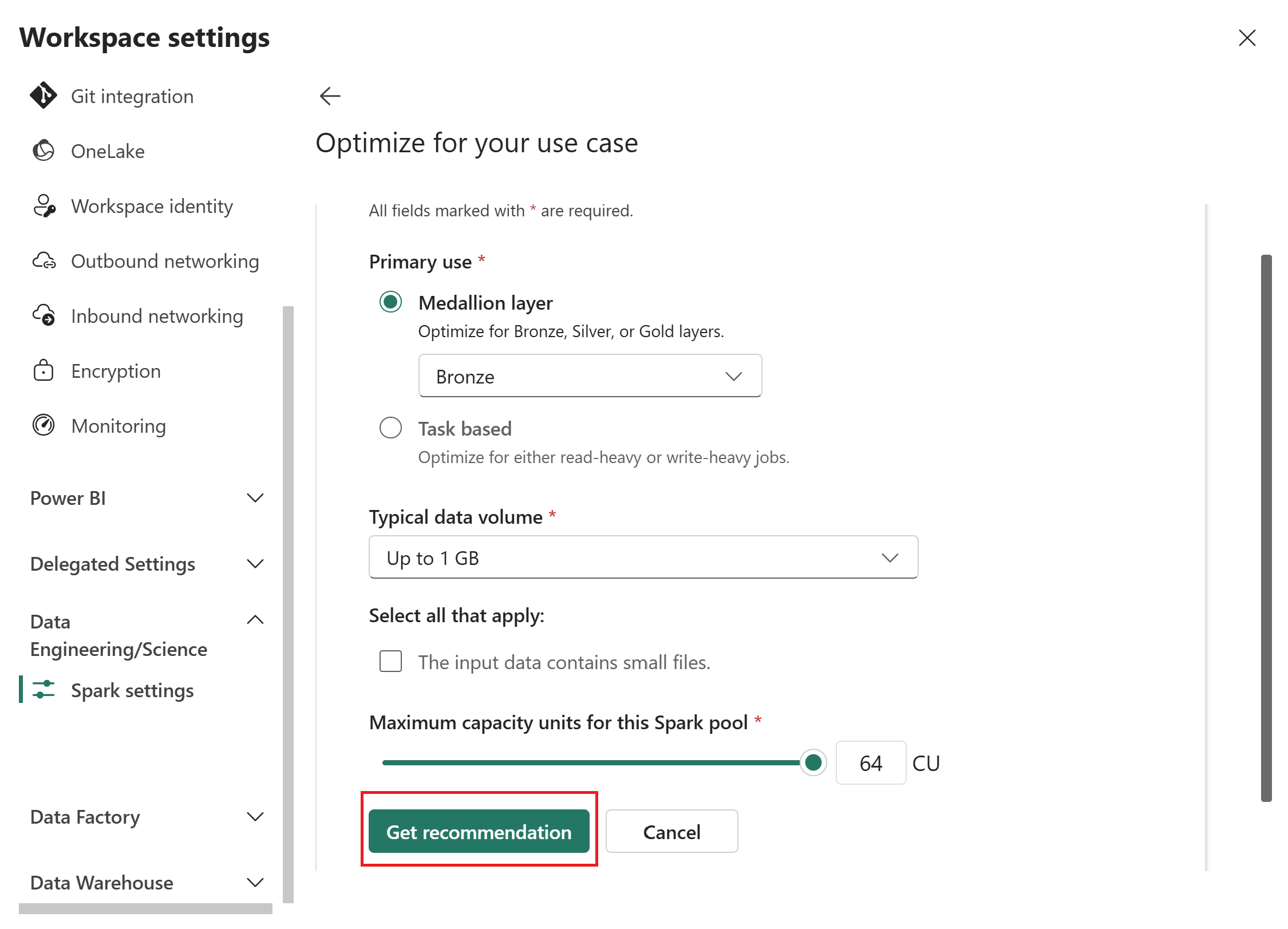The height and width of the screenshot is (929, 1288).
Task: Click the Get recommendation button
Action: coord(479,831)
